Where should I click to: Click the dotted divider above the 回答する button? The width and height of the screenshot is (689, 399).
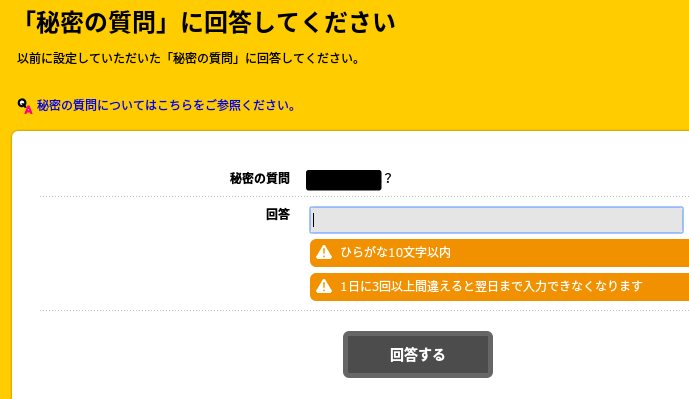click(x=364, y=310)
